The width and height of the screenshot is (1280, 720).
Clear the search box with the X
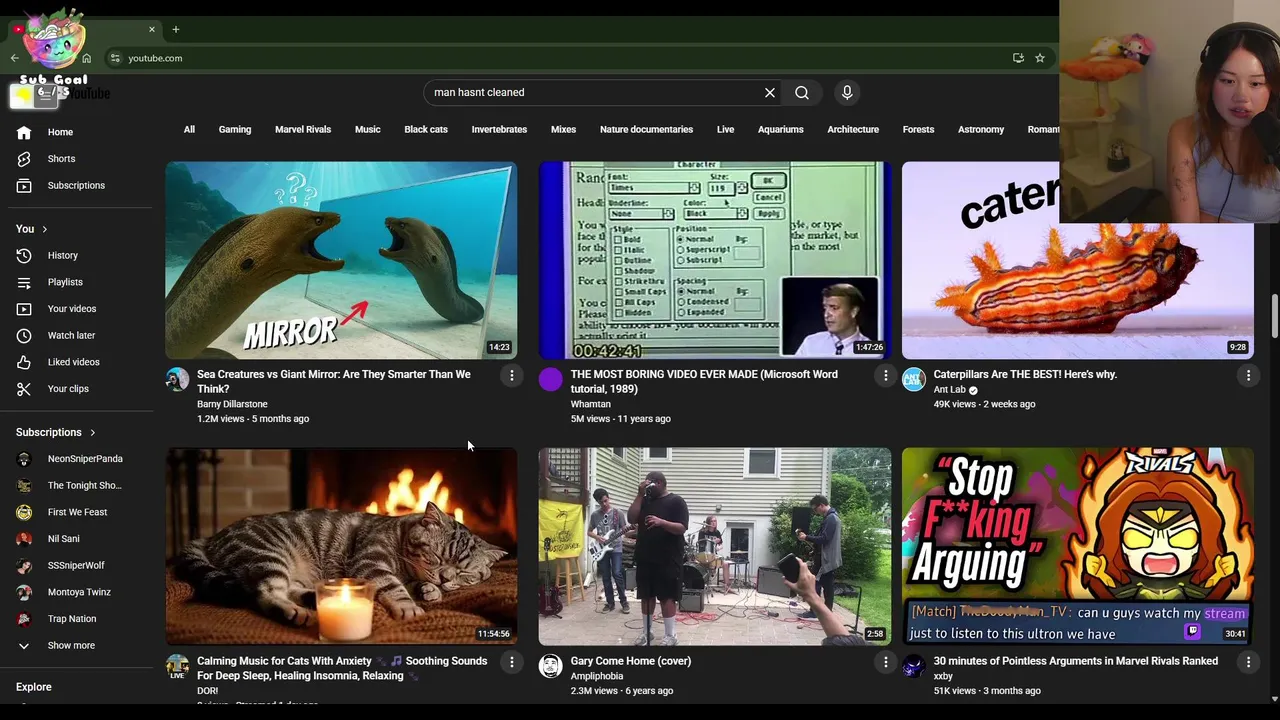(x=770, y=93)
